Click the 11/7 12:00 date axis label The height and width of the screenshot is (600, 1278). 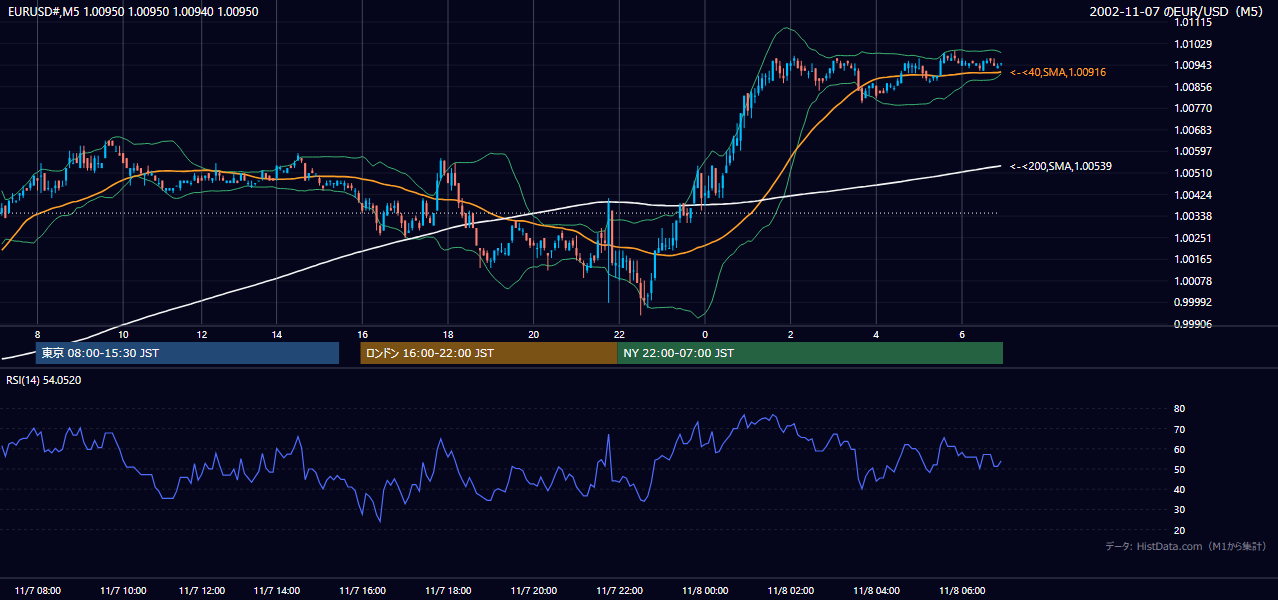pyautogui.click(x=201, y=591)
